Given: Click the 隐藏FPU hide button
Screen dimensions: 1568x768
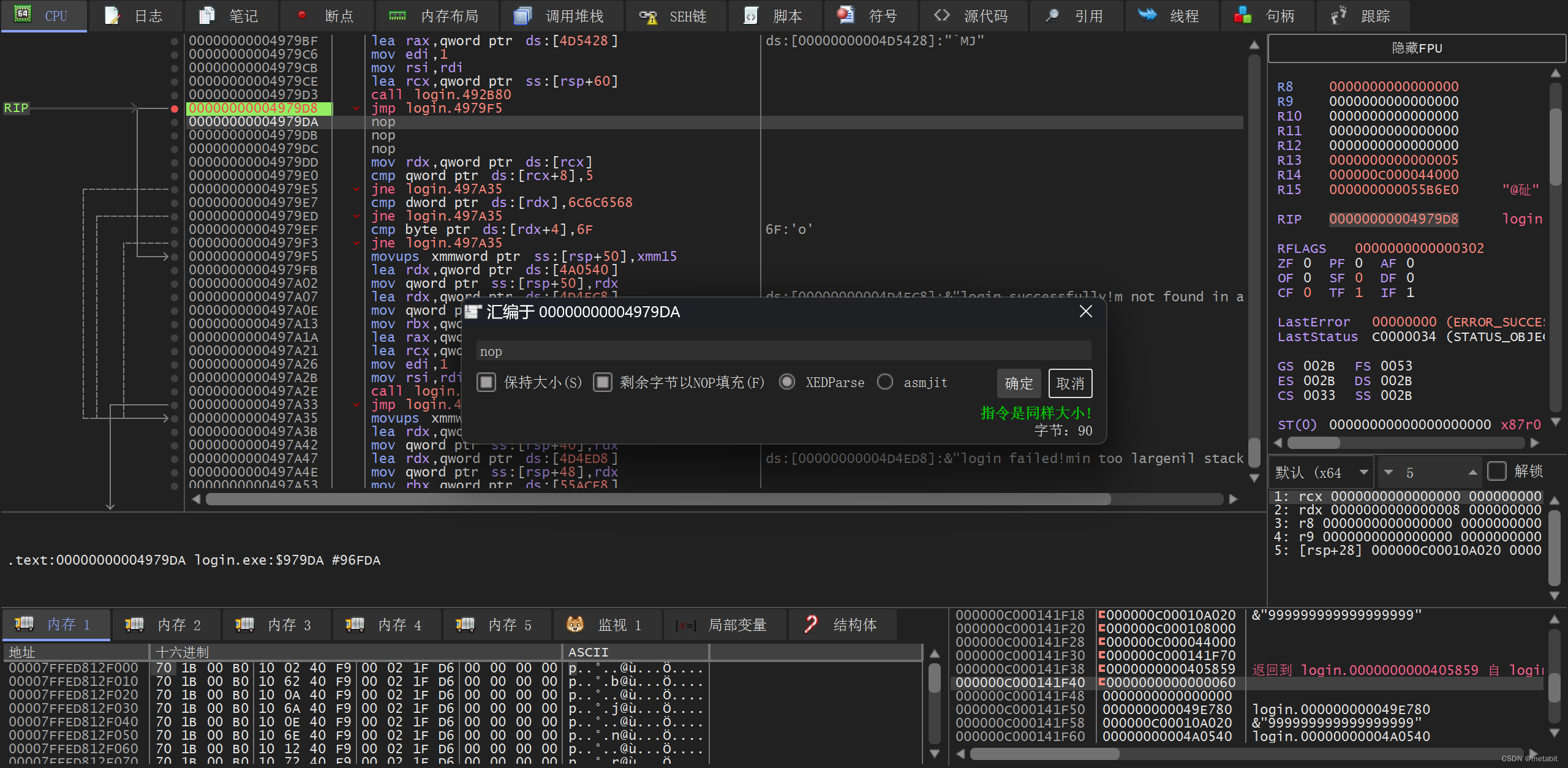Looking at the screenshot, I should point(1417,48).
